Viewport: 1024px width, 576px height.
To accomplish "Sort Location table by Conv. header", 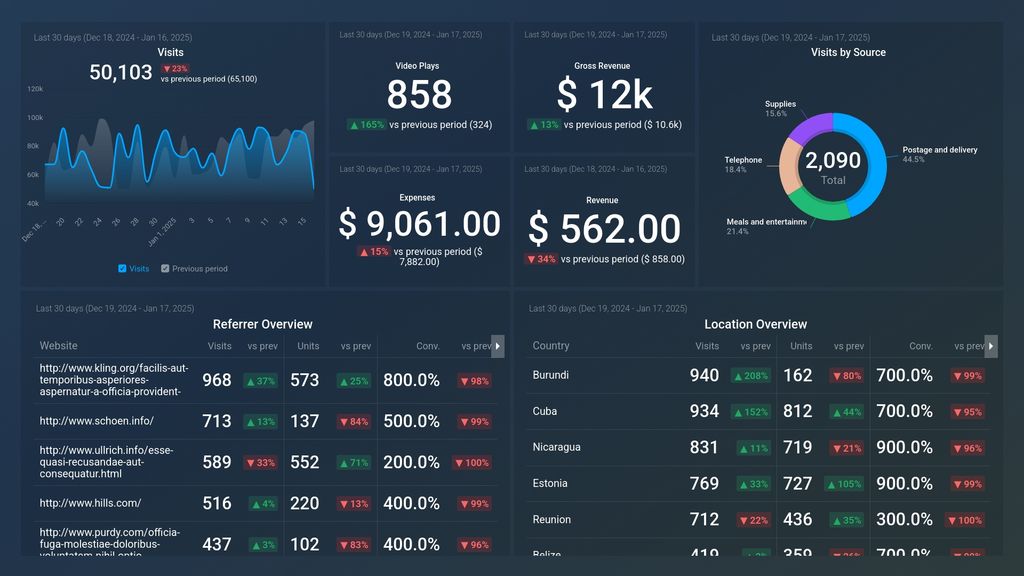I will pos(921,346).
